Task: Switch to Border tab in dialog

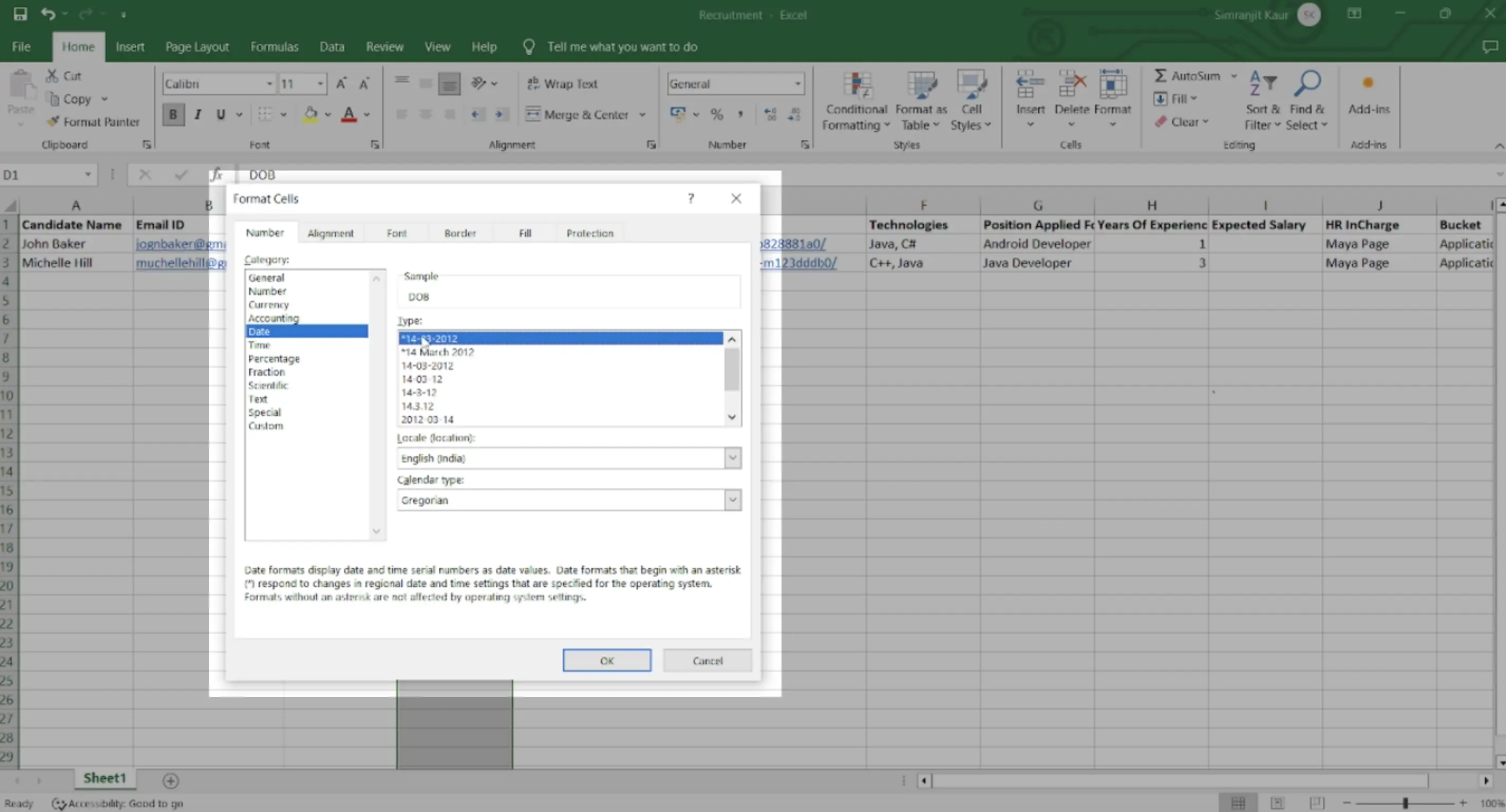Action: click(460, 233)
